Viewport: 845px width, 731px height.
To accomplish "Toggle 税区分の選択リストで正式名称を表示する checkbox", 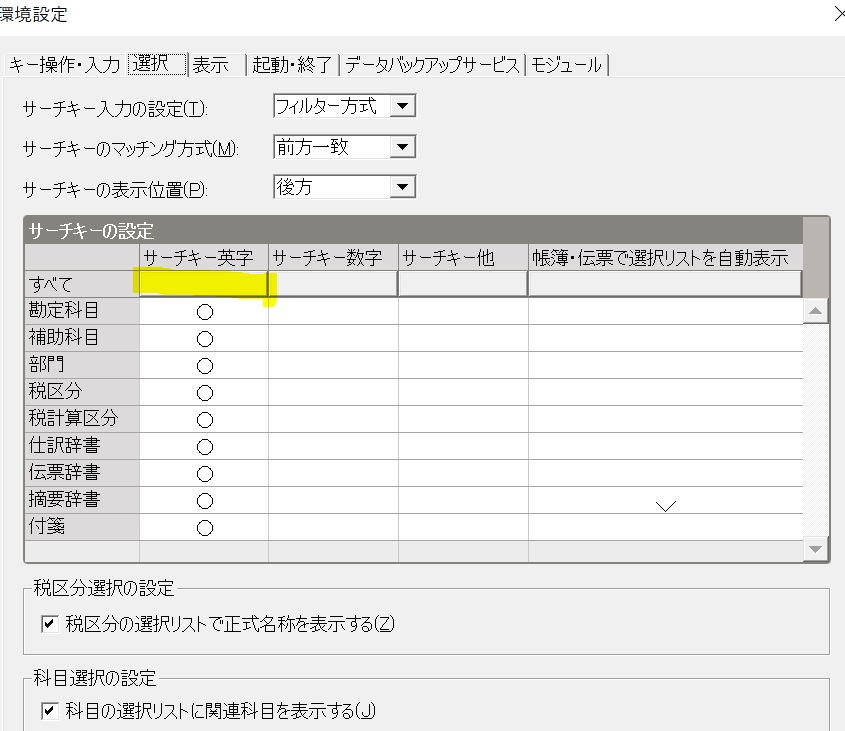I will pyautogui.click(x=48, y=625).
